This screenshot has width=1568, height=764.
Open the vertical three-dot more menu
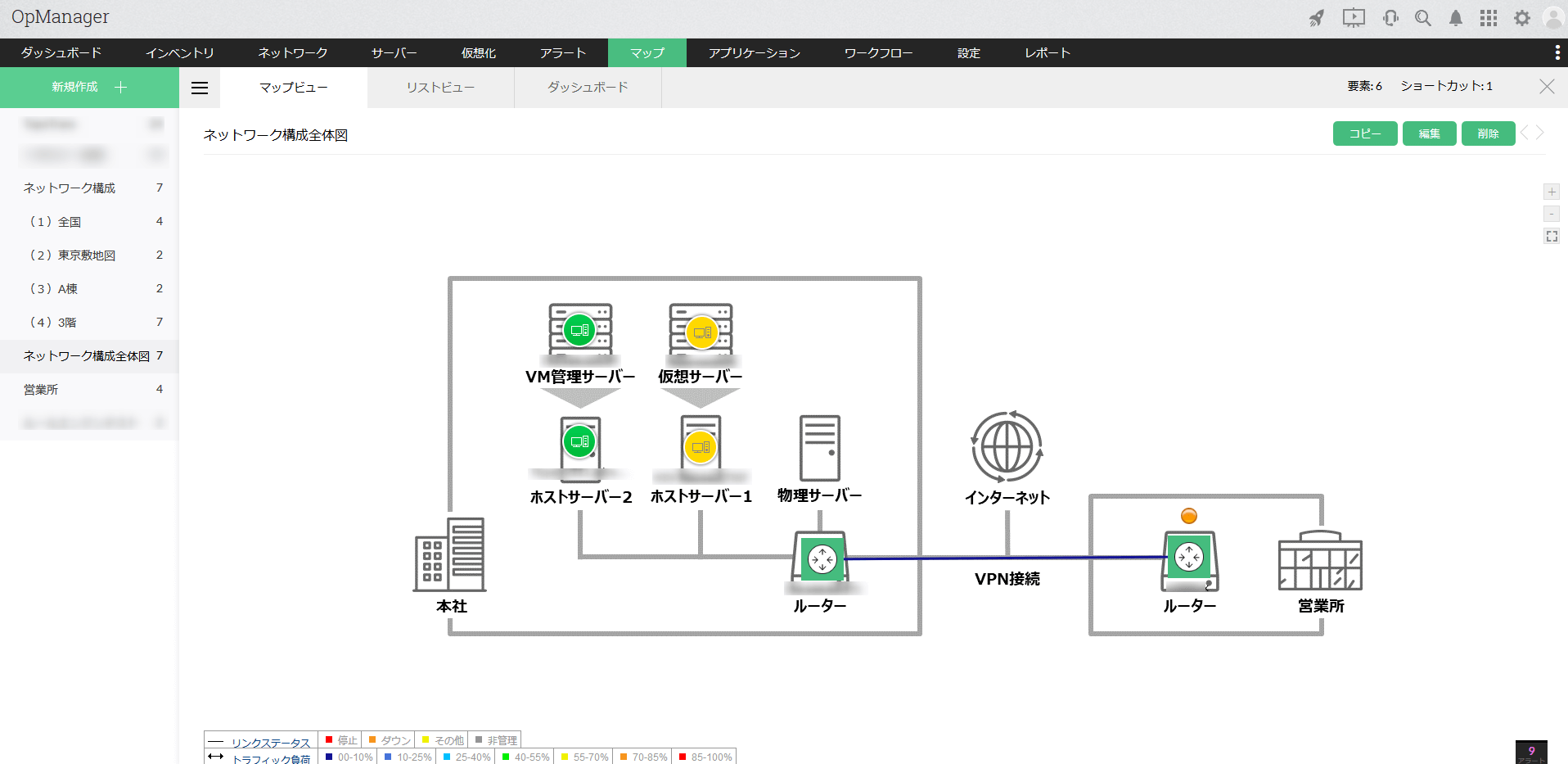coord(1557,52)
